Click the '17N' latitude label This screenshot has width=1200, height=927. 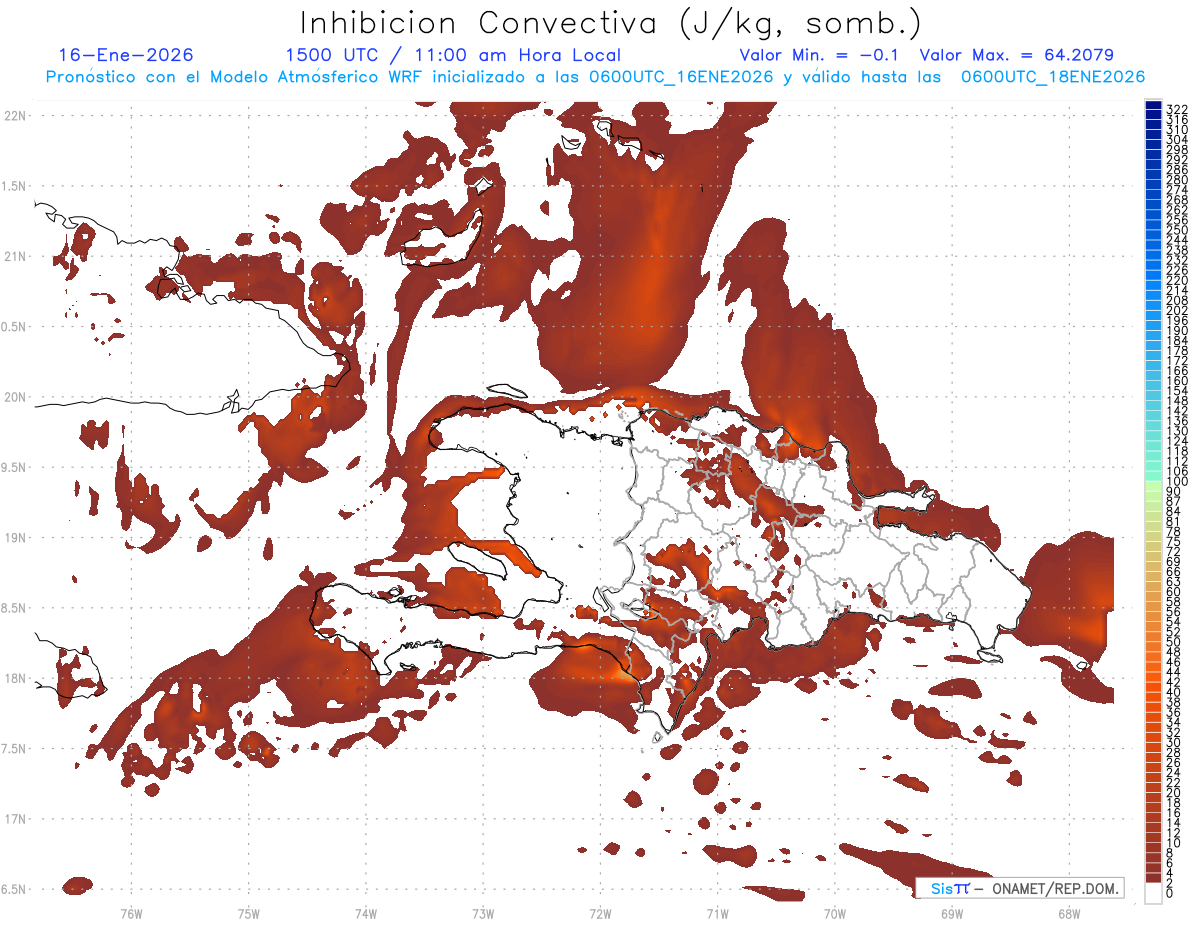pyautogui.click(x=15, y=819)
